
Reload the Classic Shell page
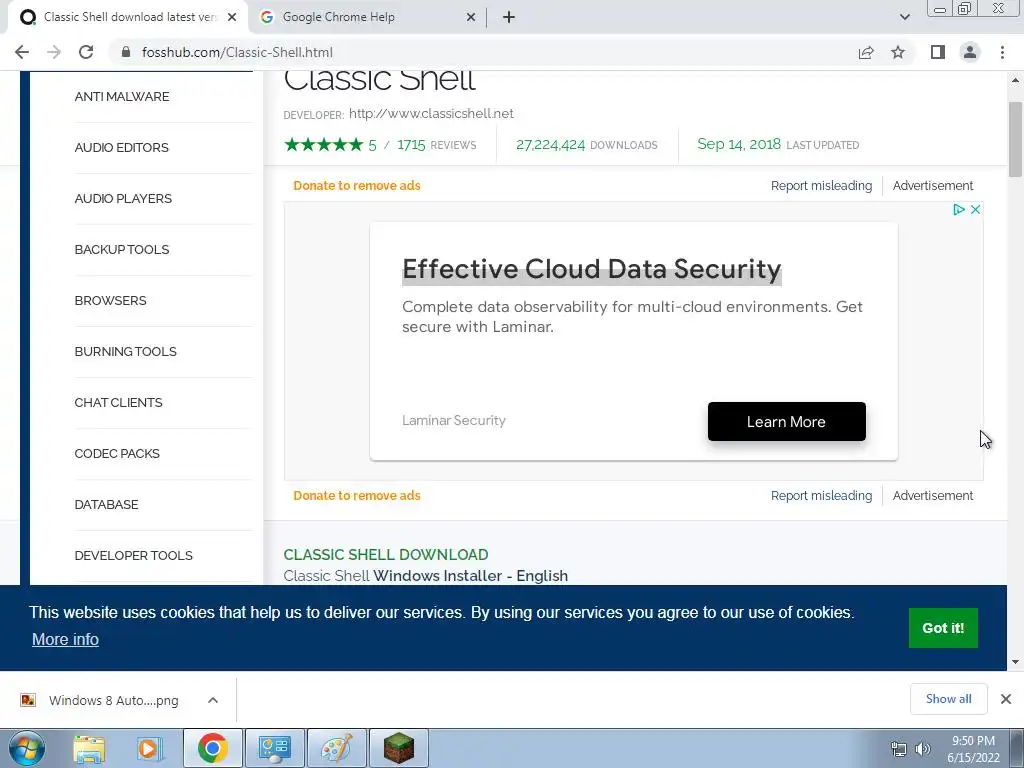pos(86,52)
